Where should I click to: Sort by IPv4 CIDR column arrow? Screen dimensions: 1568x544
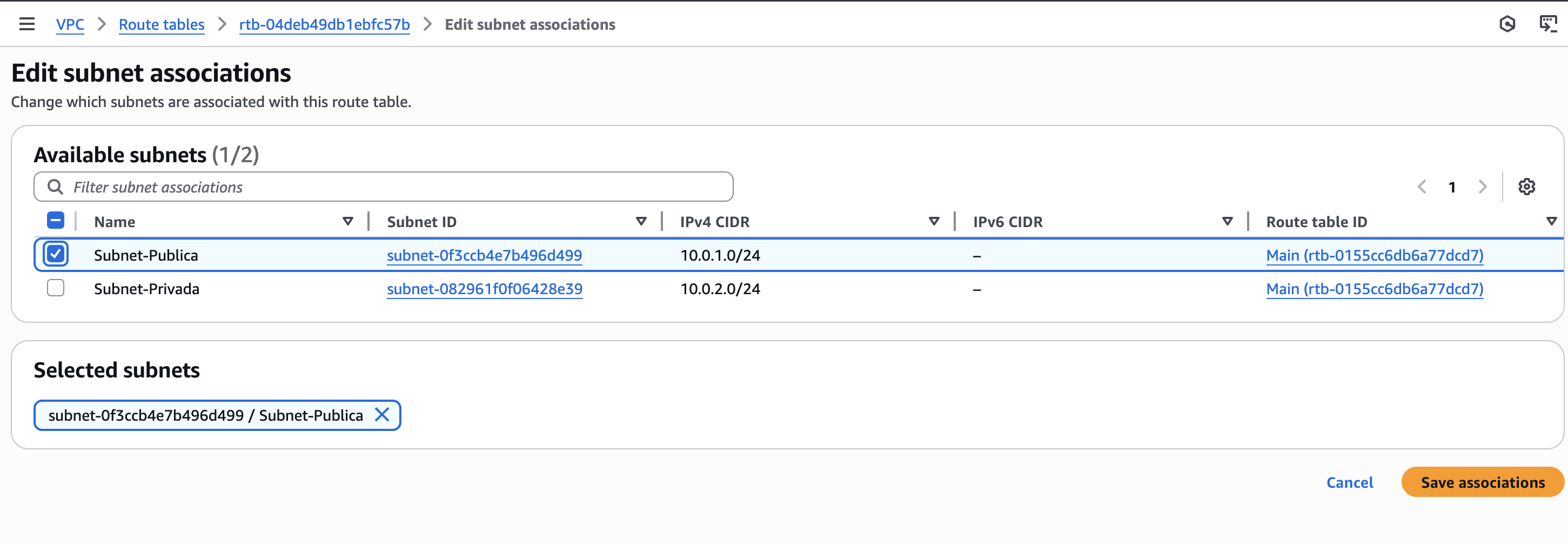coord(934,221)
